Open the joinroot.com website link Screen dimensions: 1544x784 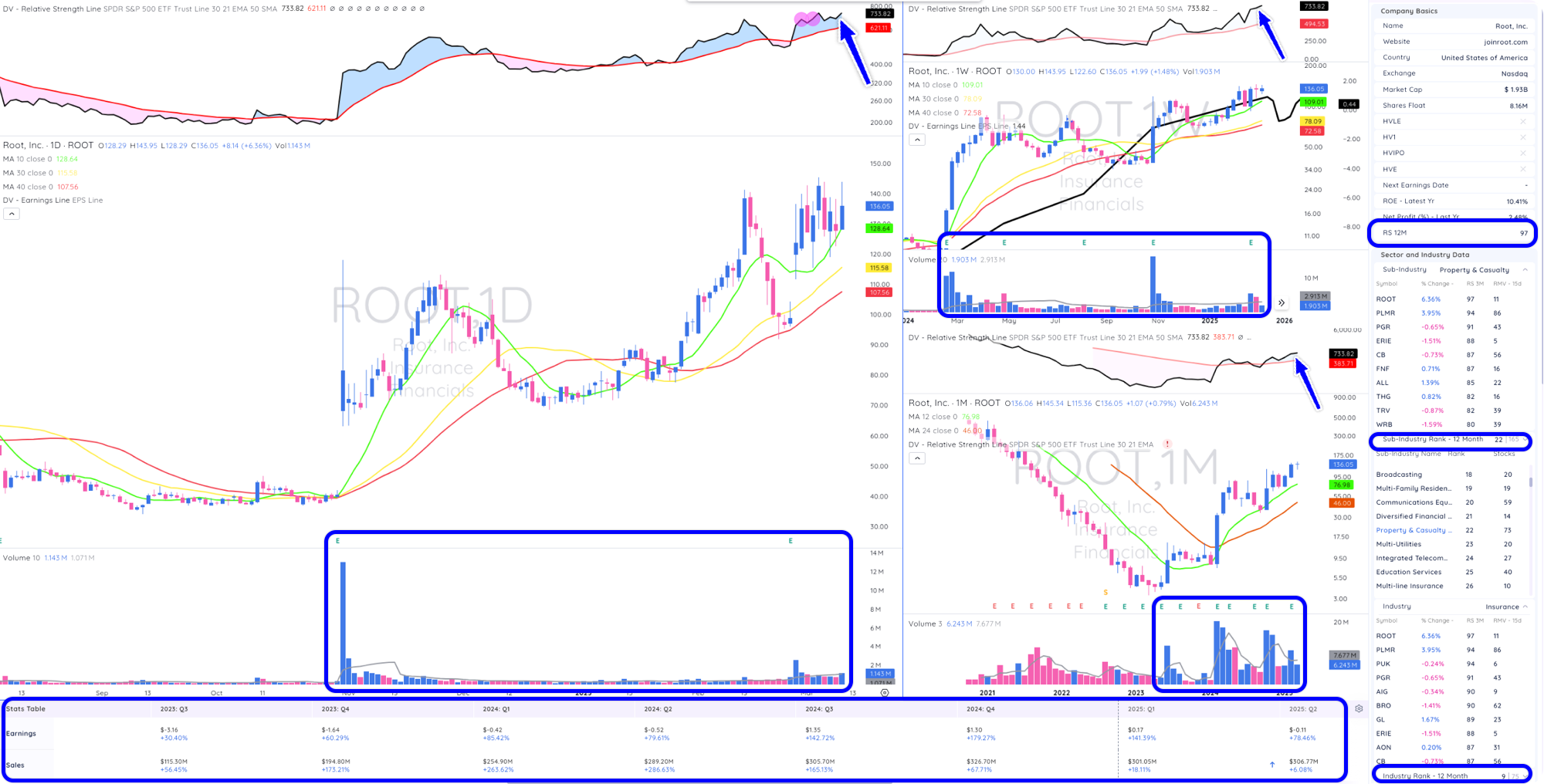(x=1505, y=42)
